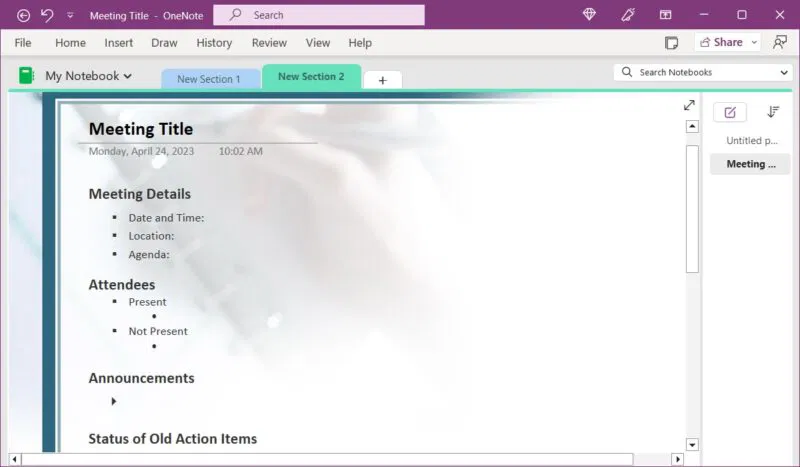Expand the Search Notebooks scope dropdown
Image resolution: width=800 pixels, height=467 pixels.
point(784,72)
